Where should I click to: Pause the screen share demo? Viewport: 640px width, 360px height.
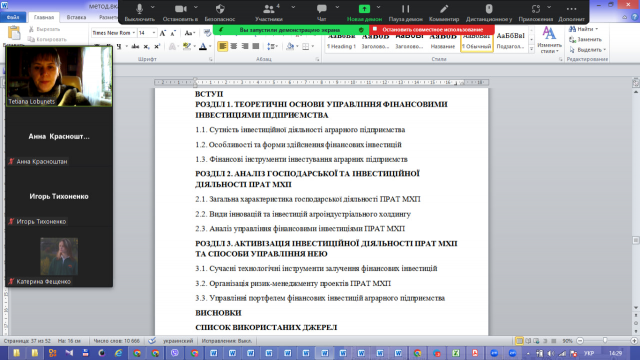tap(405, 12)
